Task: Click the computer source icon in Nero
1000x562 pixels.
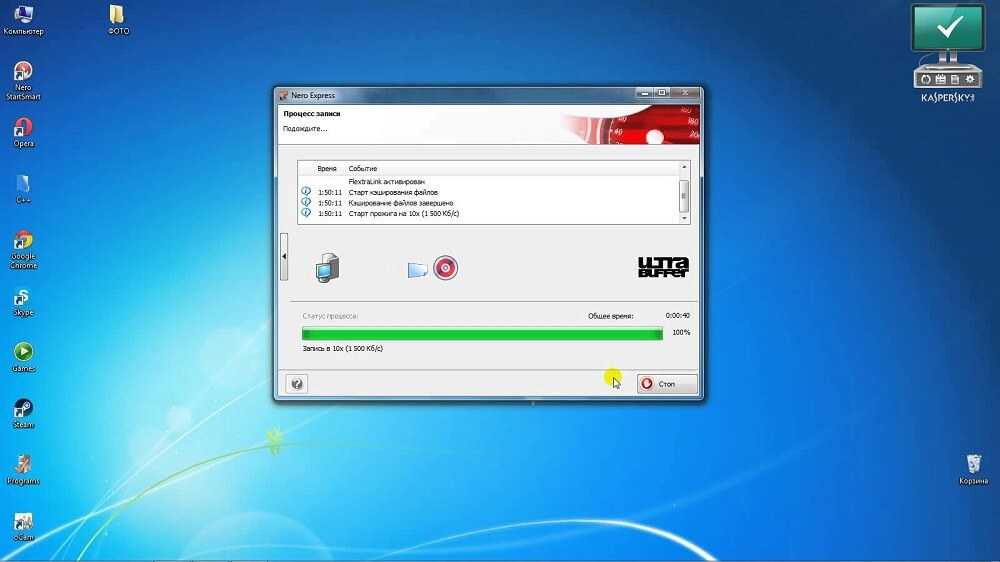Action: pyautogui.click(x=328, y=268)
